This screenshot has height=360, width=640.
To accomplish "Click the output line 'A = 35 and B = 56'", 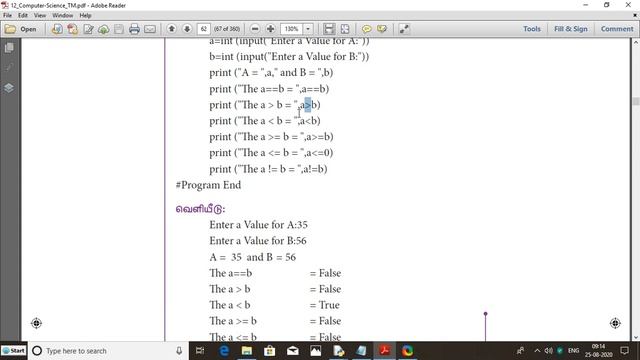I will (253, 257).
